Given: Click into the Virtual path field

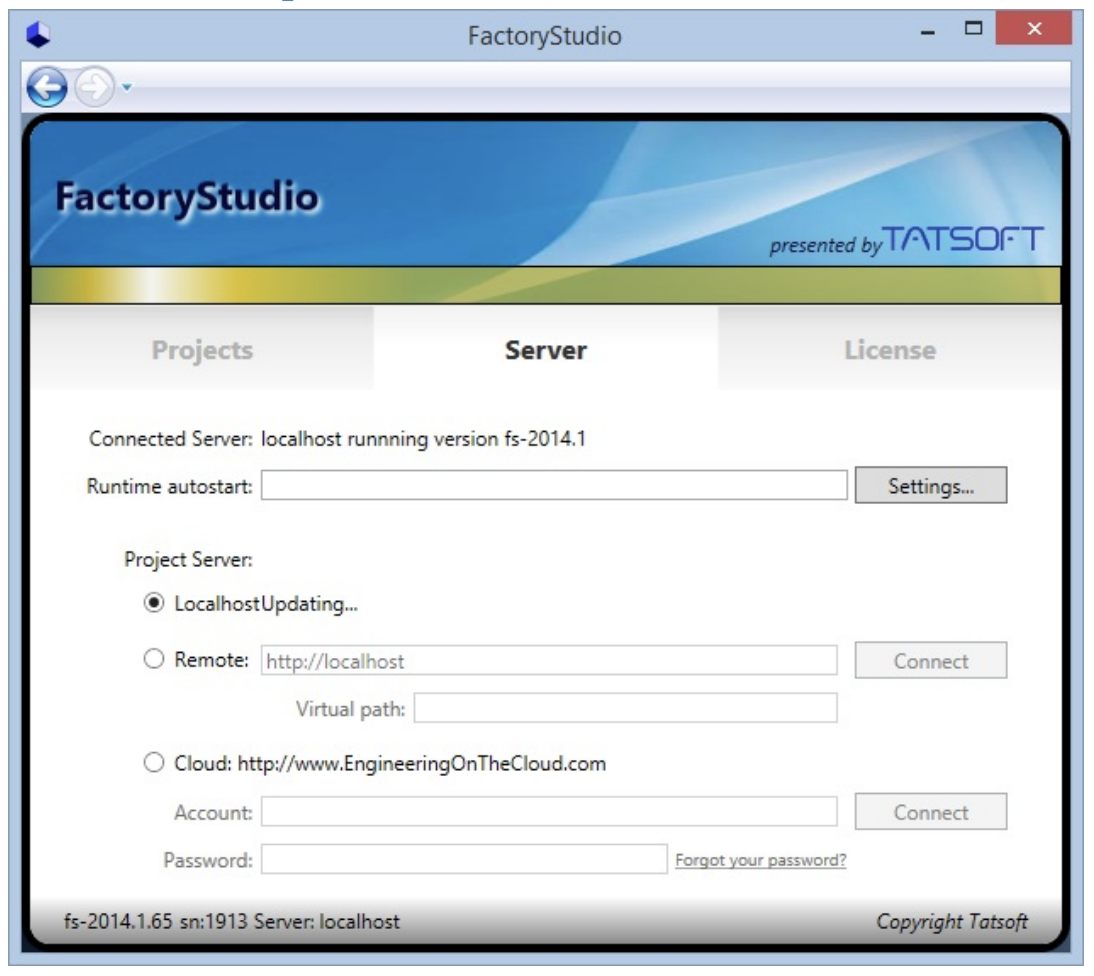Looking at the screenshot, I should click(625, 709).
